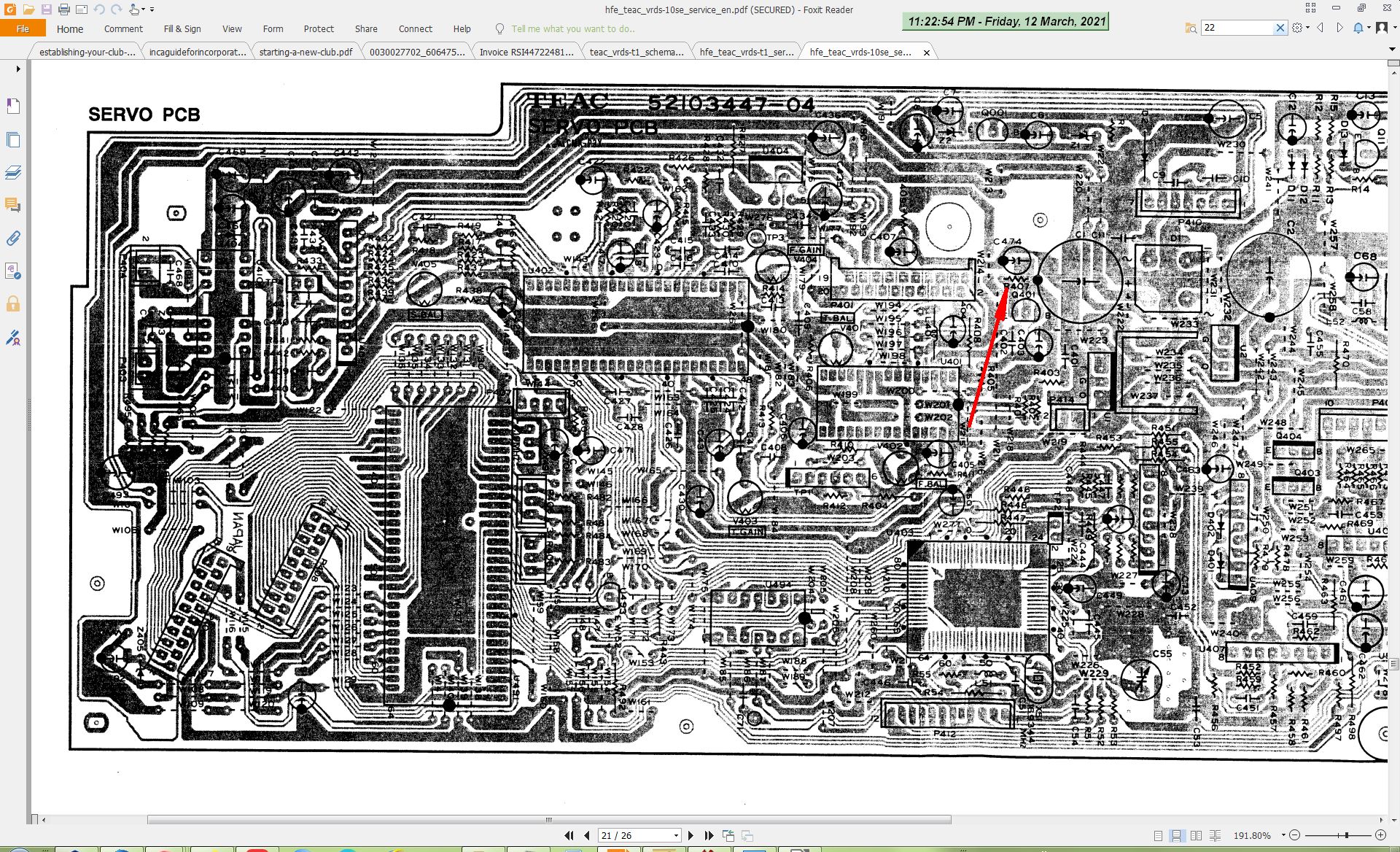Open the Pages thumbnails panel icon in sidebar
Image resolution: width=1400 pixels, height=852 pixels.
(13, 139)
